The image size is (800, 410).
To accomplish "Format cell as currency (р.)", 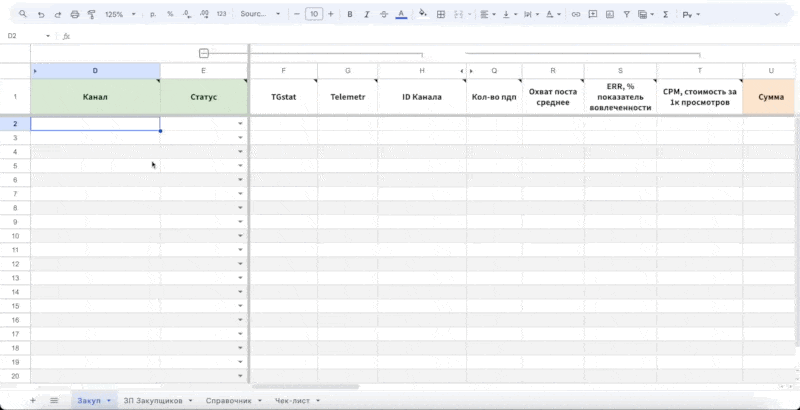I will [153, 14].
